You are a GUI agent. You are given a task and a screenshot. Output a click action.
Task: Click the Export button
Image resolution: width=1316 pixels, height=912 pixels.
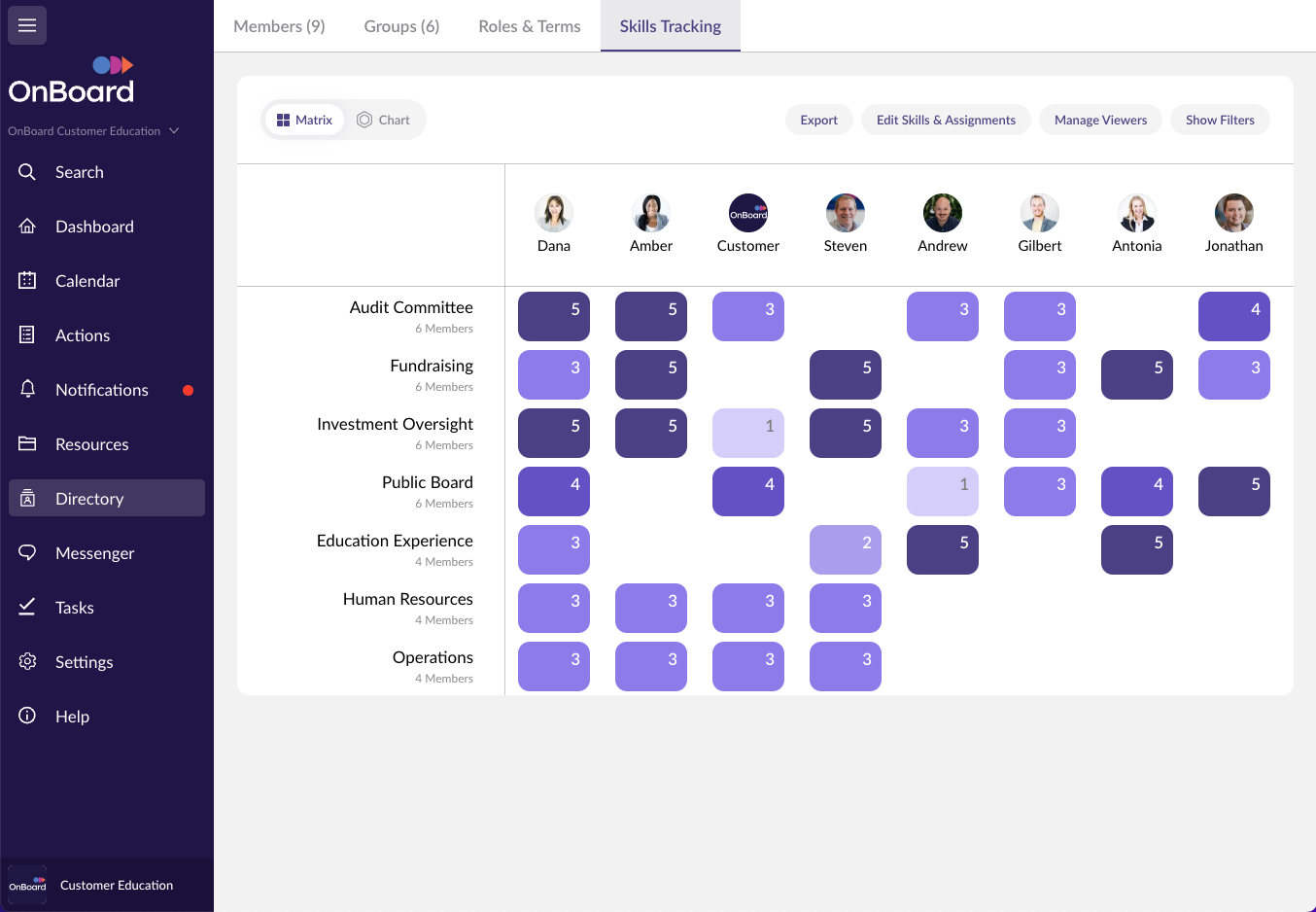(818, 120)
